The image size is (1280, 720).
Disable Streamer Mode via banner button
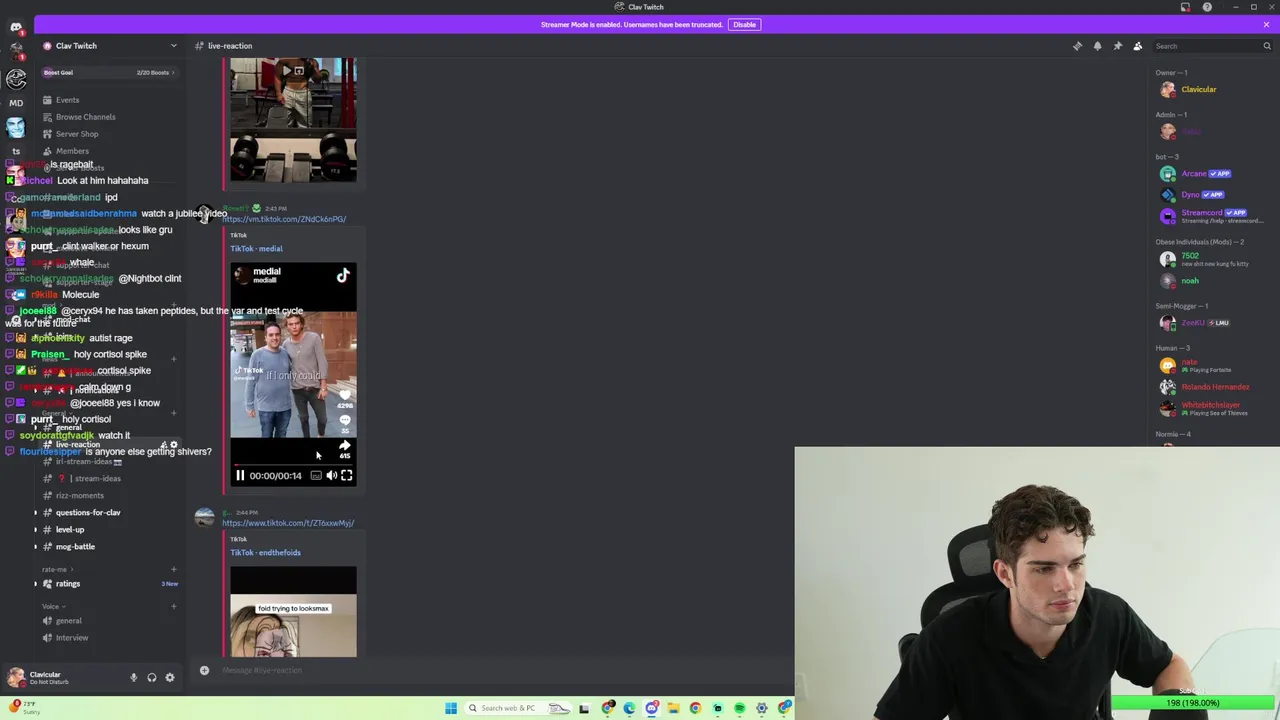(x=744, y=24)
